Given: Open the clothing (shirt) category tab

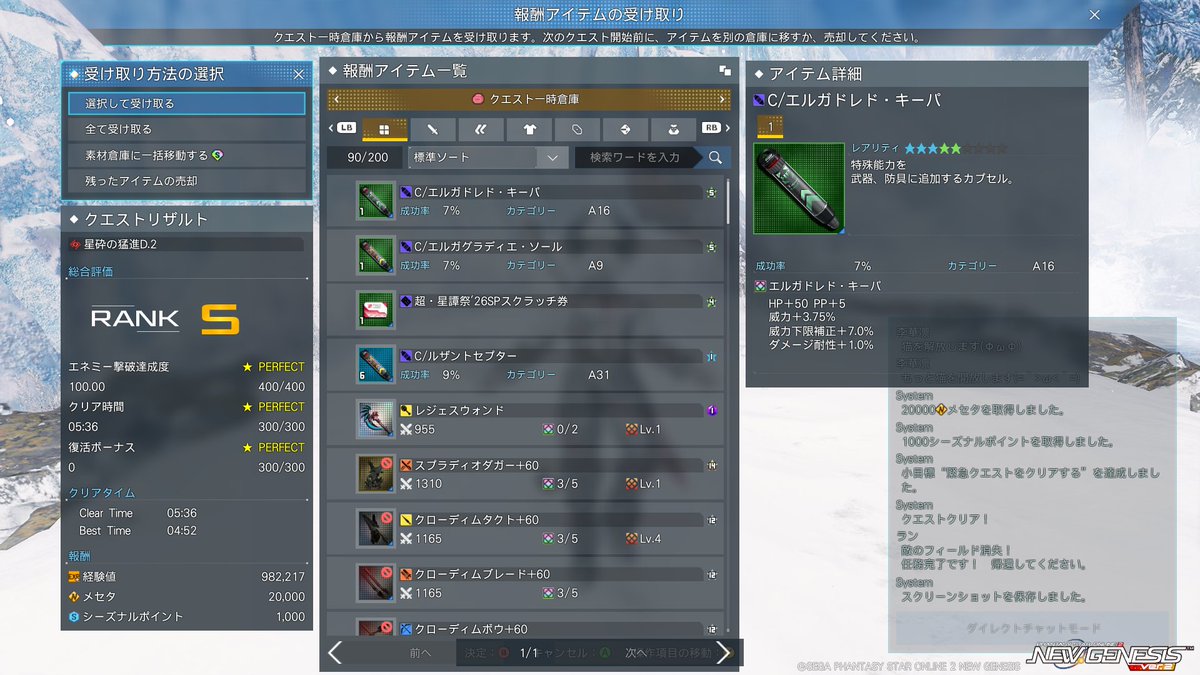Looking at the screenshot, I should [529, 129].
